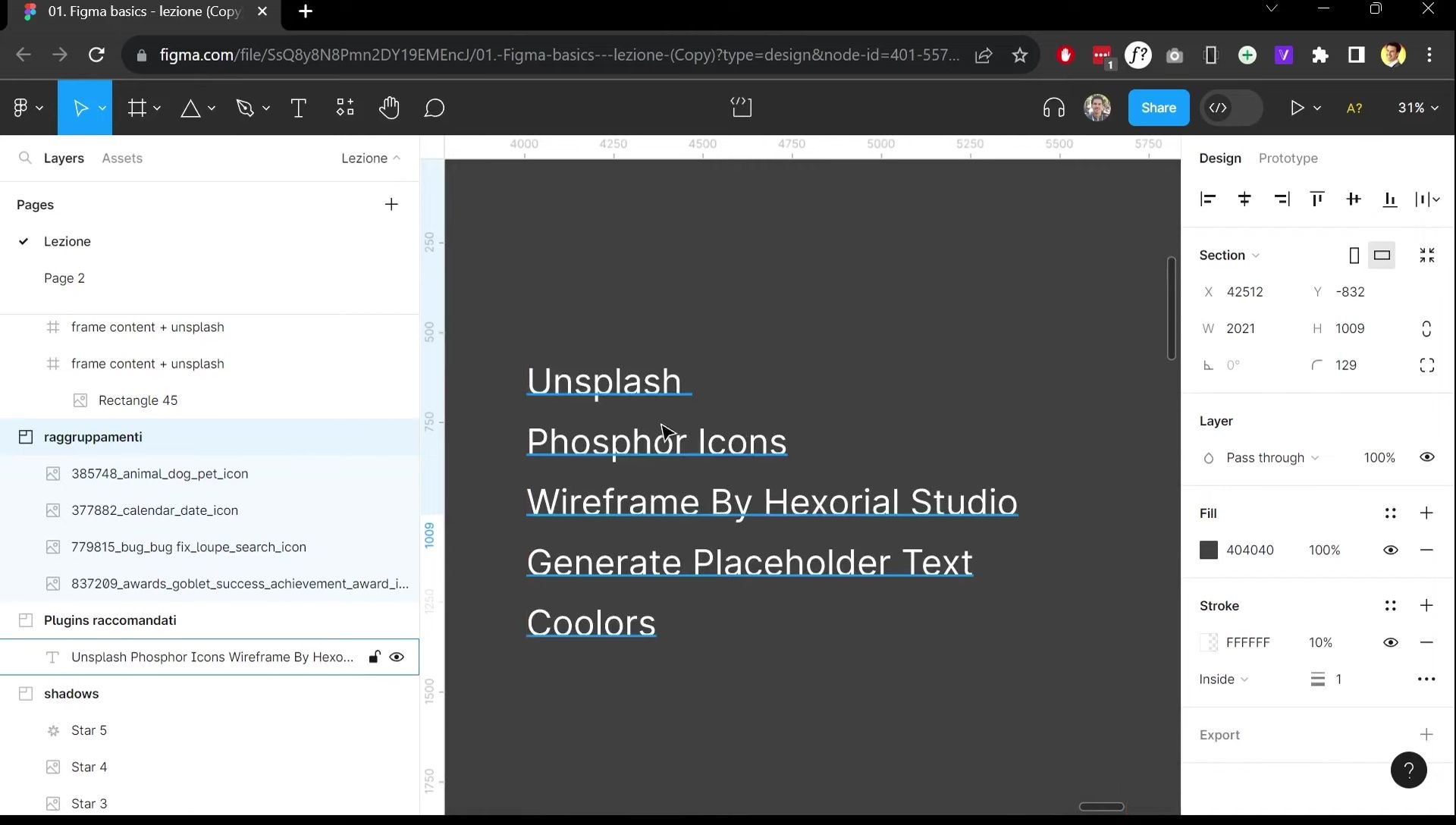
Task: Open advanced stroke settings ellipsis
Action: tap(1426, 679)
